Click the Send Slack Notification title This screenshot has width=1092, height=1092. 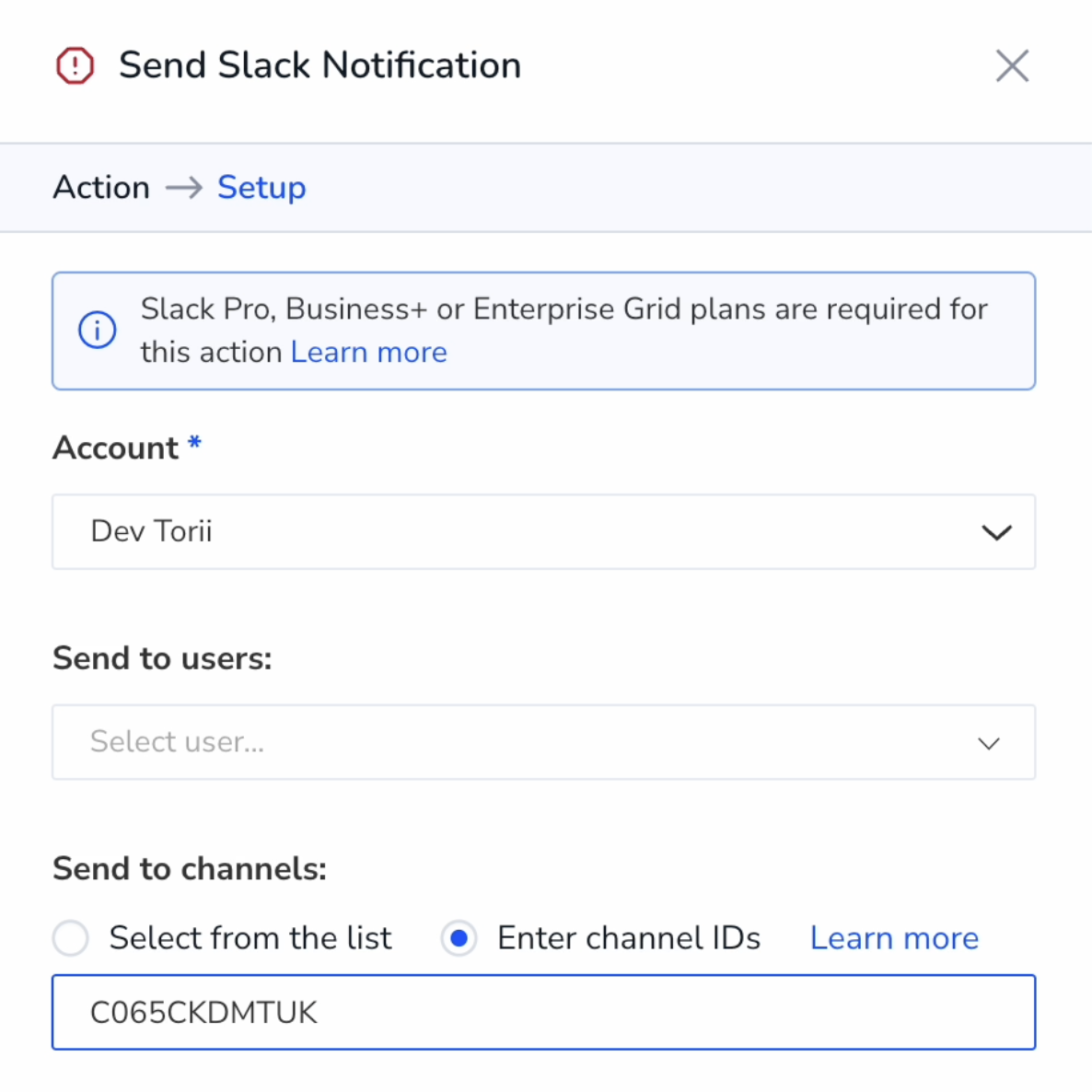[x=319, y=65]
